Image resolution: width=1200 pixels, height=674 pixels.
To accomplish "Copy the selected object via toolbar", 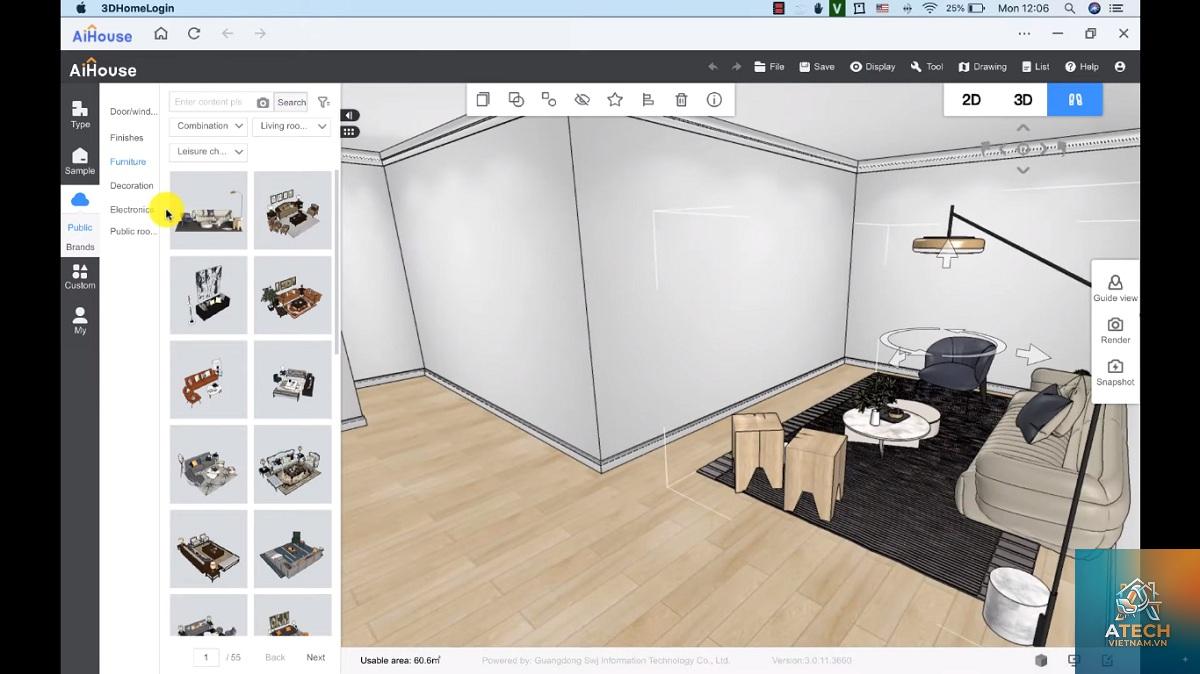I will (483, 99).
